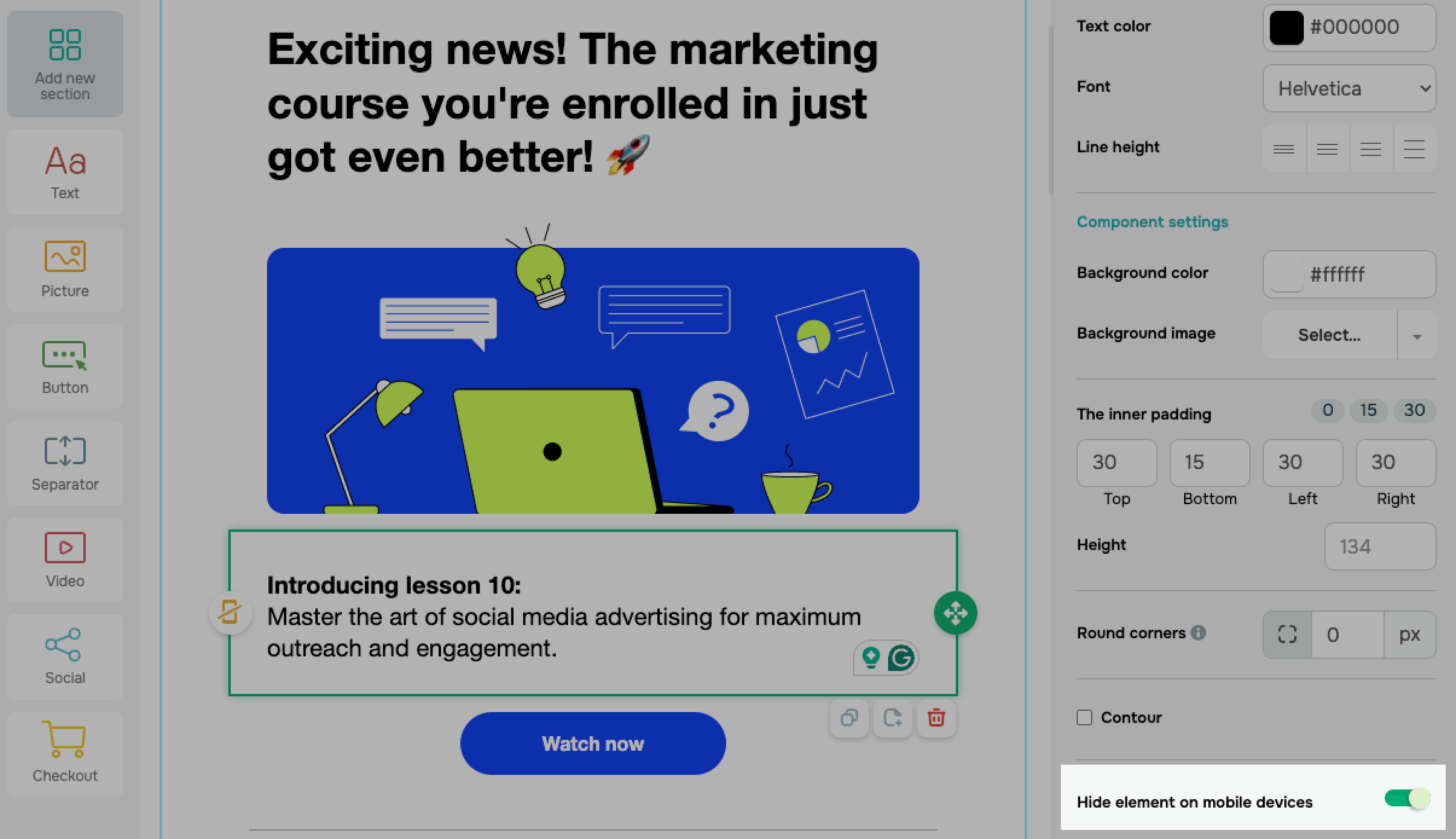Image resolution: width=1456 pixels, height=839 pixels.
Task: Delete the selected text block with trash icon
Action: (936, 718)
